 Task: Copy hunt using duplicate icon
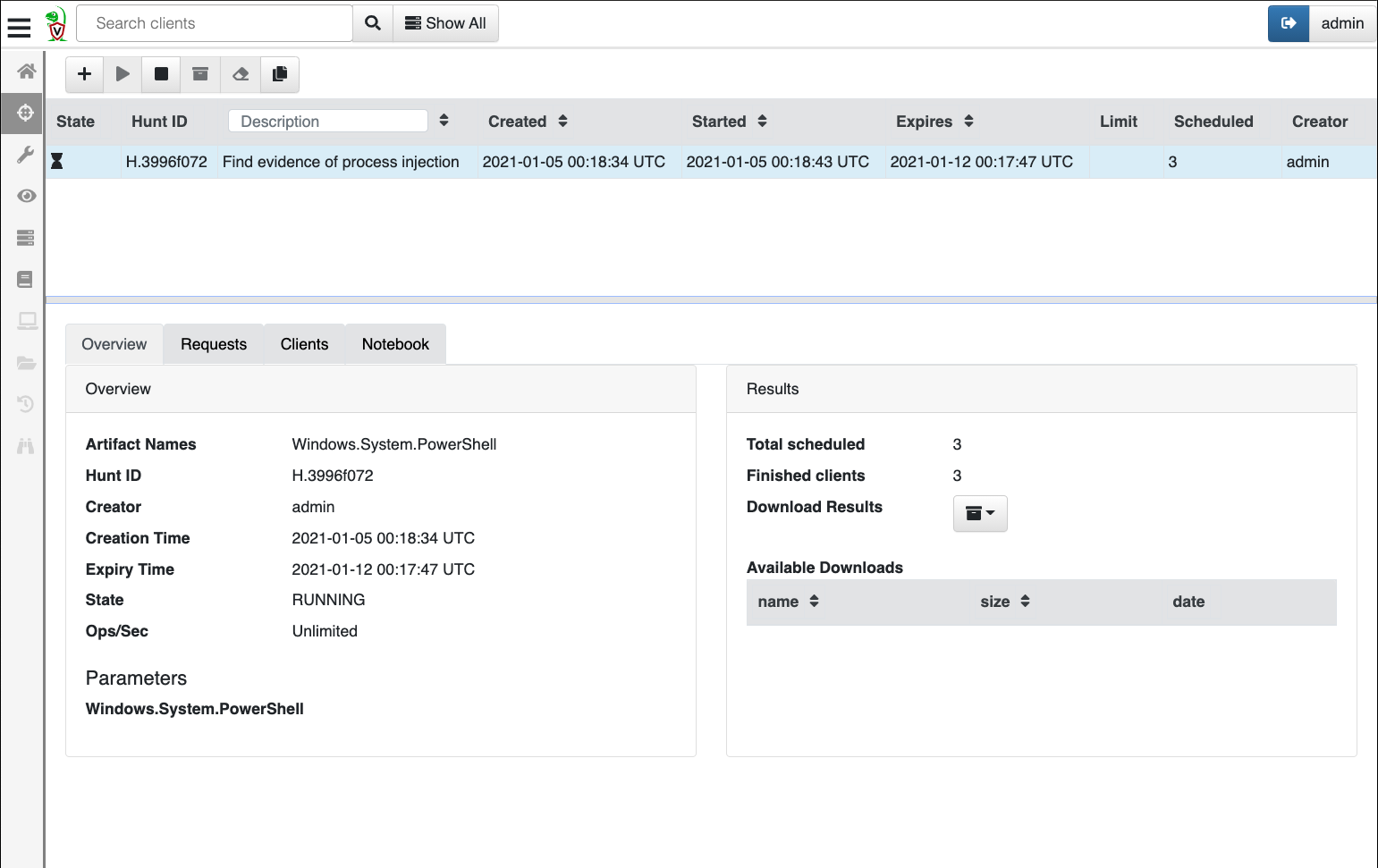(280, 74)
